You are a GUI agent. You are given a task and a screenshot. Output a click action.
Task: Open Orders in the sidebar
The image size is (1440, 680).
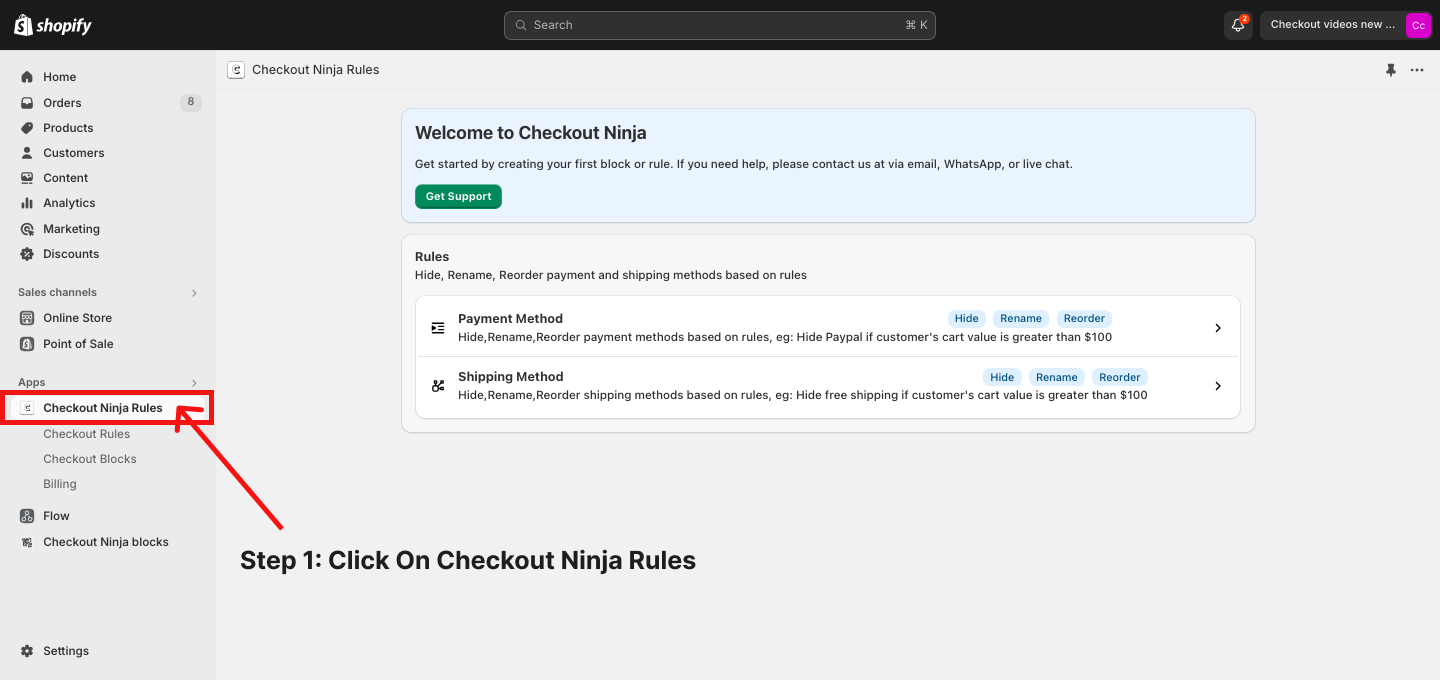tap(62, 103)
